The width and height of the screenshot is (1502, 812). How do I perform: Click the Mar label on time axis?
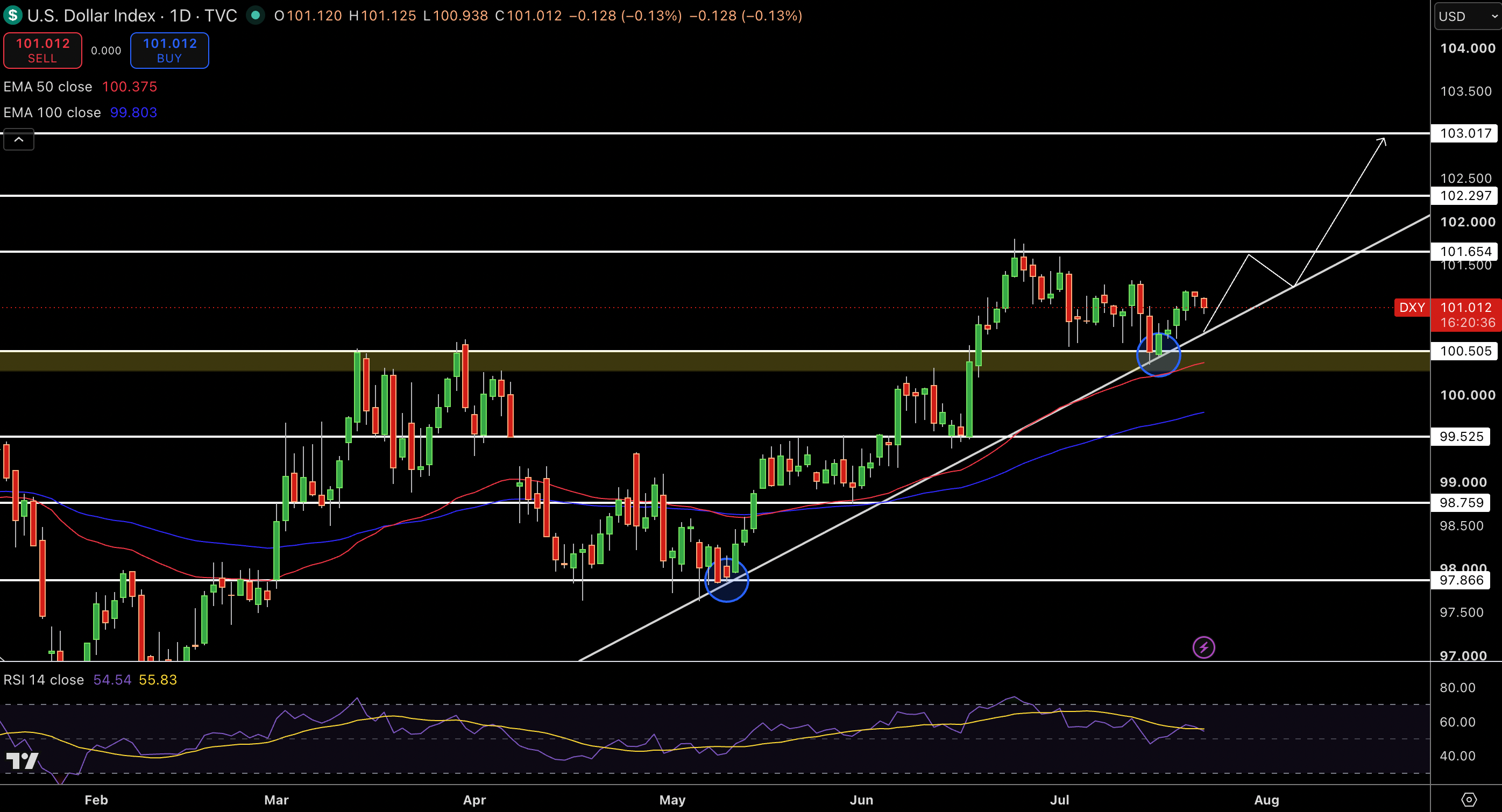coord(277,800)
